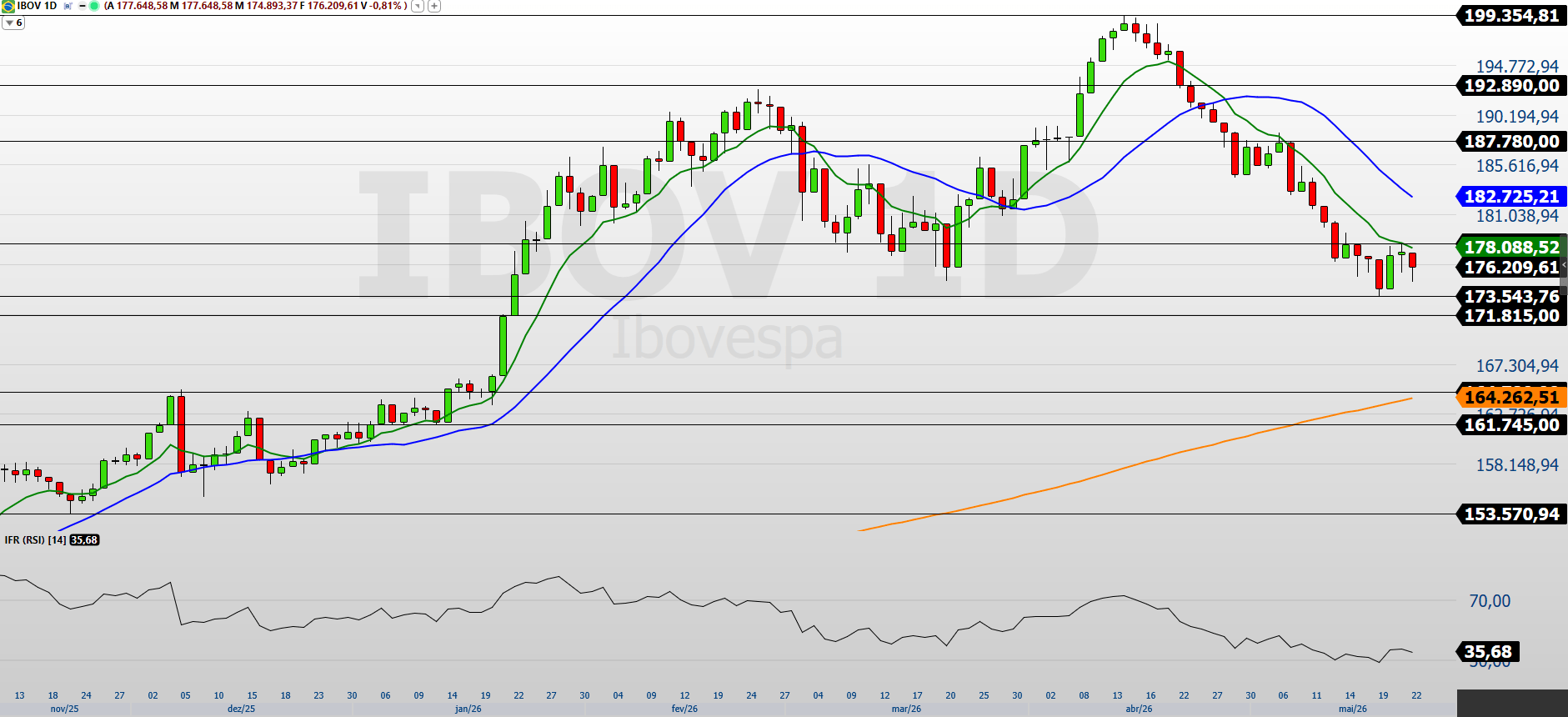Click the jan/26 month label on timeline
Image resolution: width=1568 pixels, height=717 pixels.
pyautogui.click(x=468, y=709)
